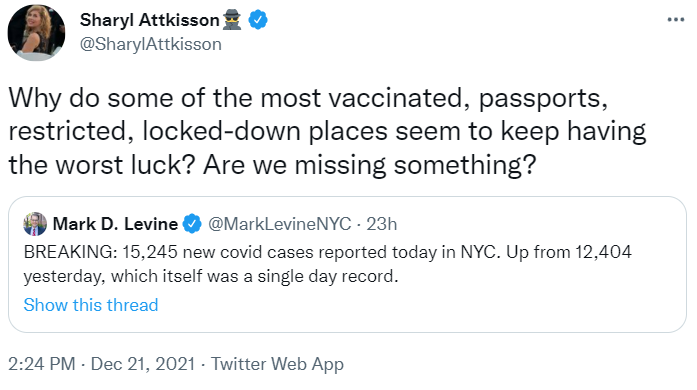The width and height of the screenshot is (697, 390).
Task: Click the "Show this thread" link
Action: coord(91,305)
